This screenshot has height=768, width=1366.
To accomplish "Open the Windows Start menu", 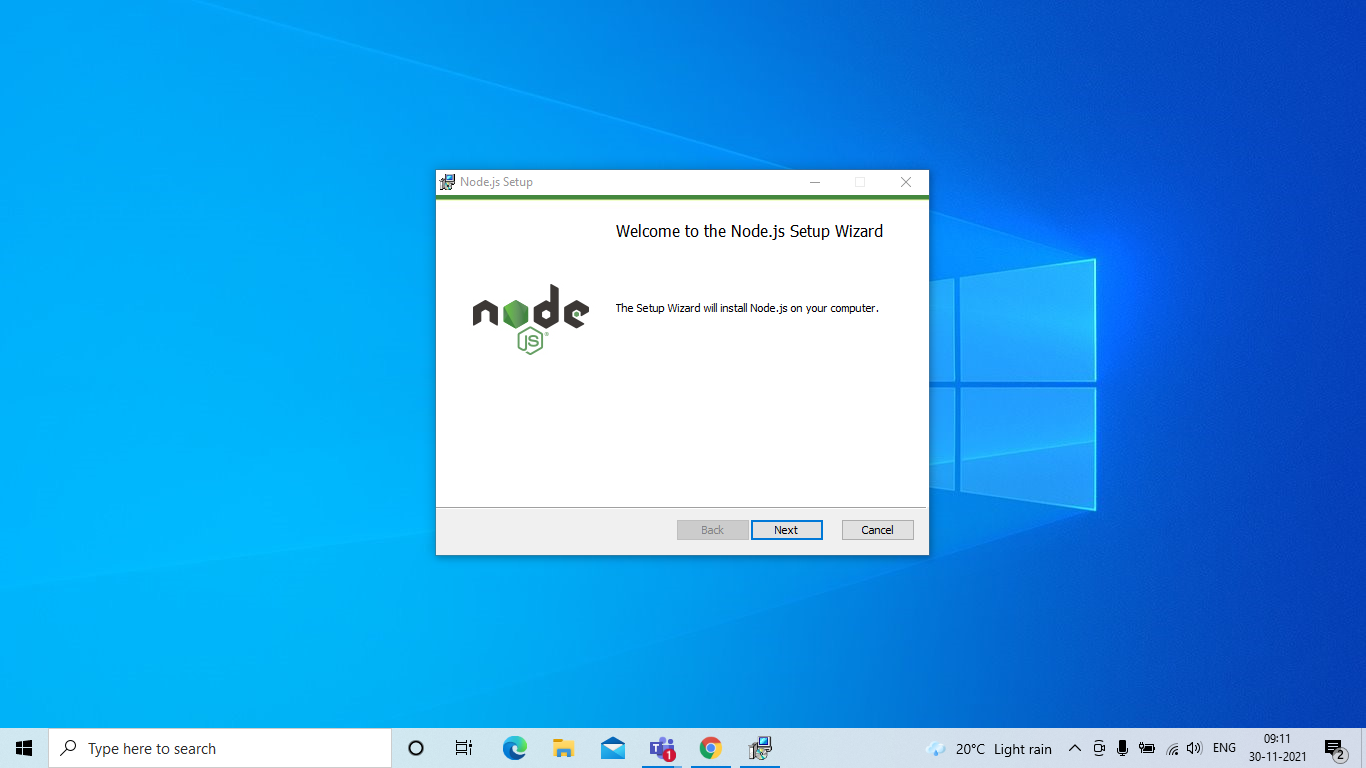I will 24,748.
